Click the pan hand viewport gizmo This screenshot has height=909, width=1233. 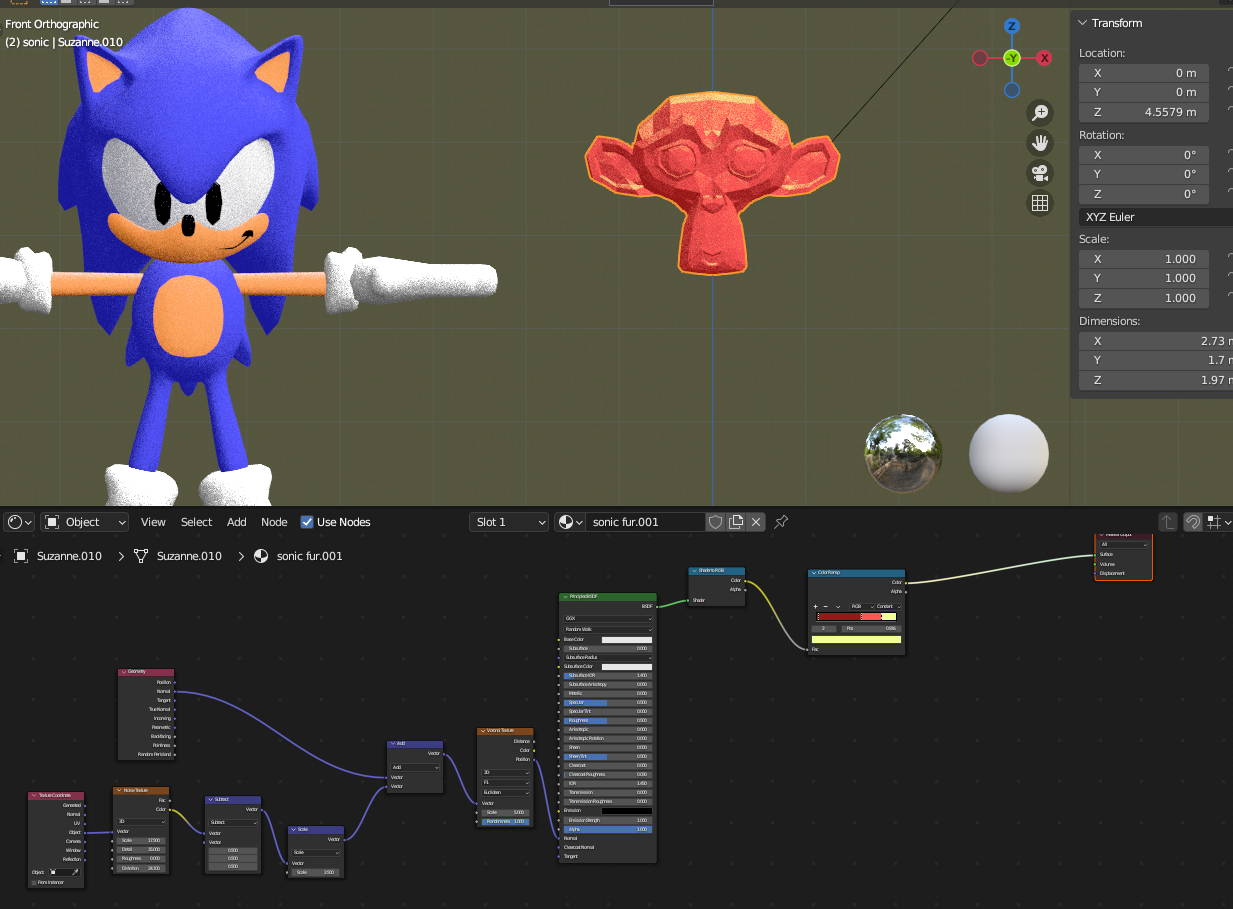coord(1040,142)
